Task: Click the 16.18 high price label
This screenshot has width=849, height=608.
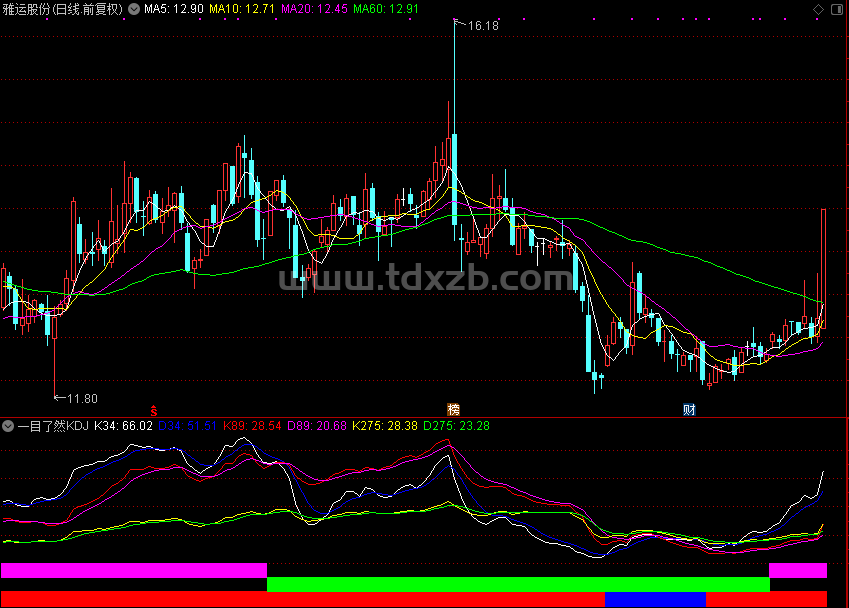Action: 483,25
